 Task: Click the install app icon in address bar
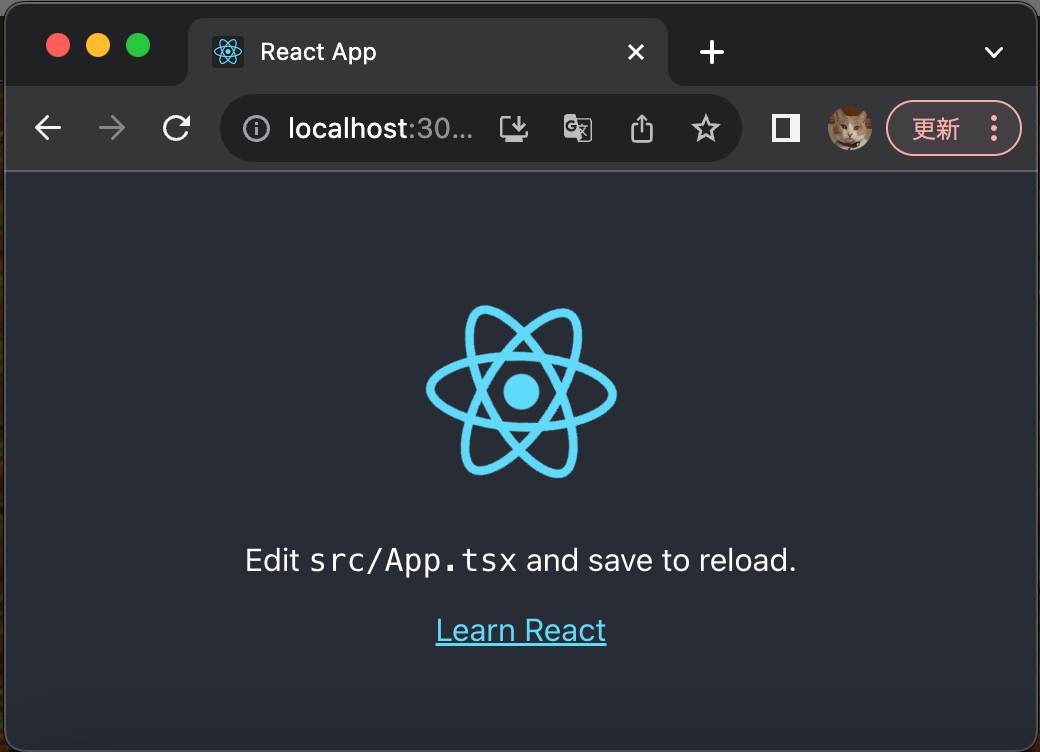[x=513, y=129]
